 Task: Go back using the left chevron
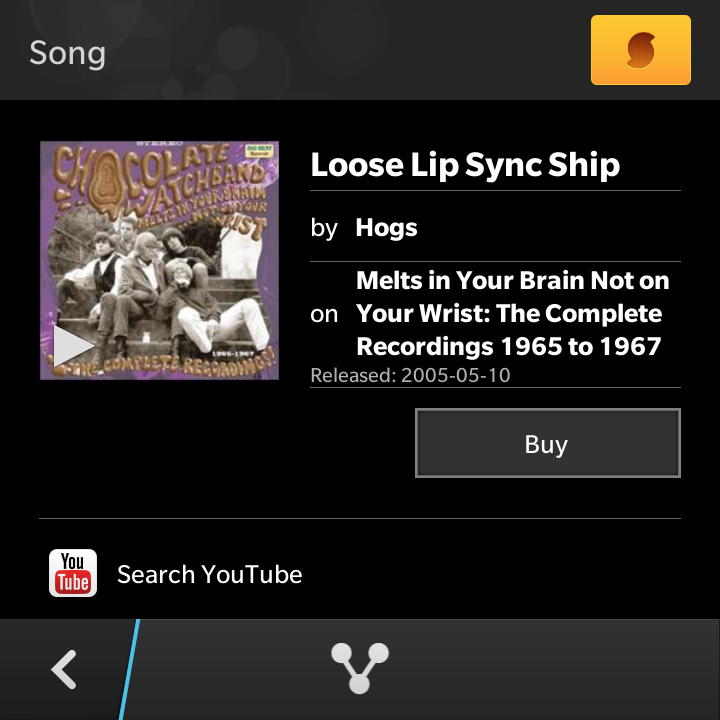point(65,669)
